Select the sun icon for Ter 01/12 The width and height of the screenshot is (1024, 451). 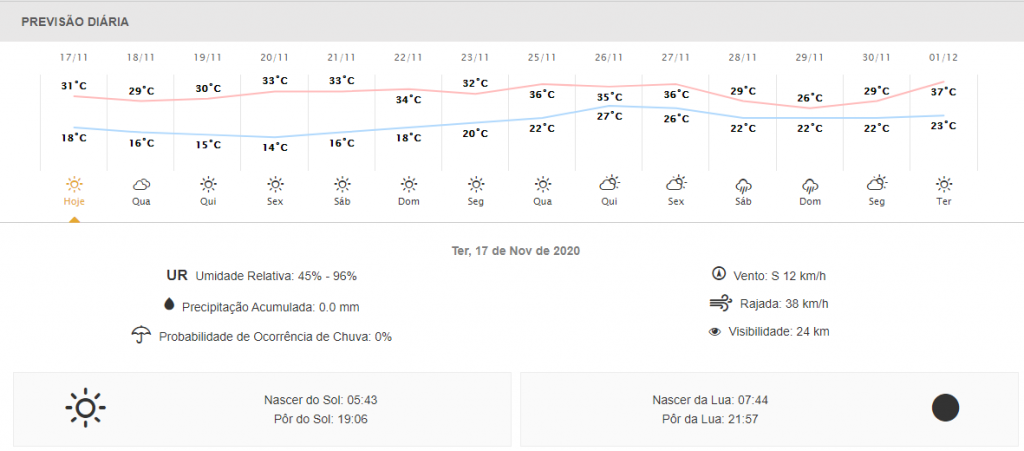(943, 183)
